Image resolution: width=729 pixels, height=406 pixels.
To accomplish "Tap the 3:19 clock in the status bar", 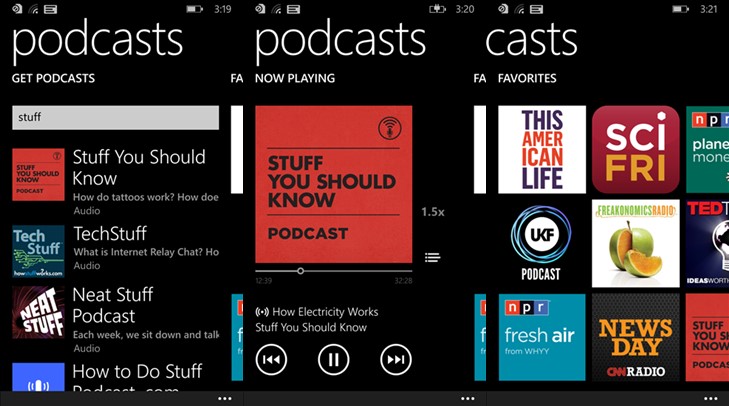I will [223, 9].
